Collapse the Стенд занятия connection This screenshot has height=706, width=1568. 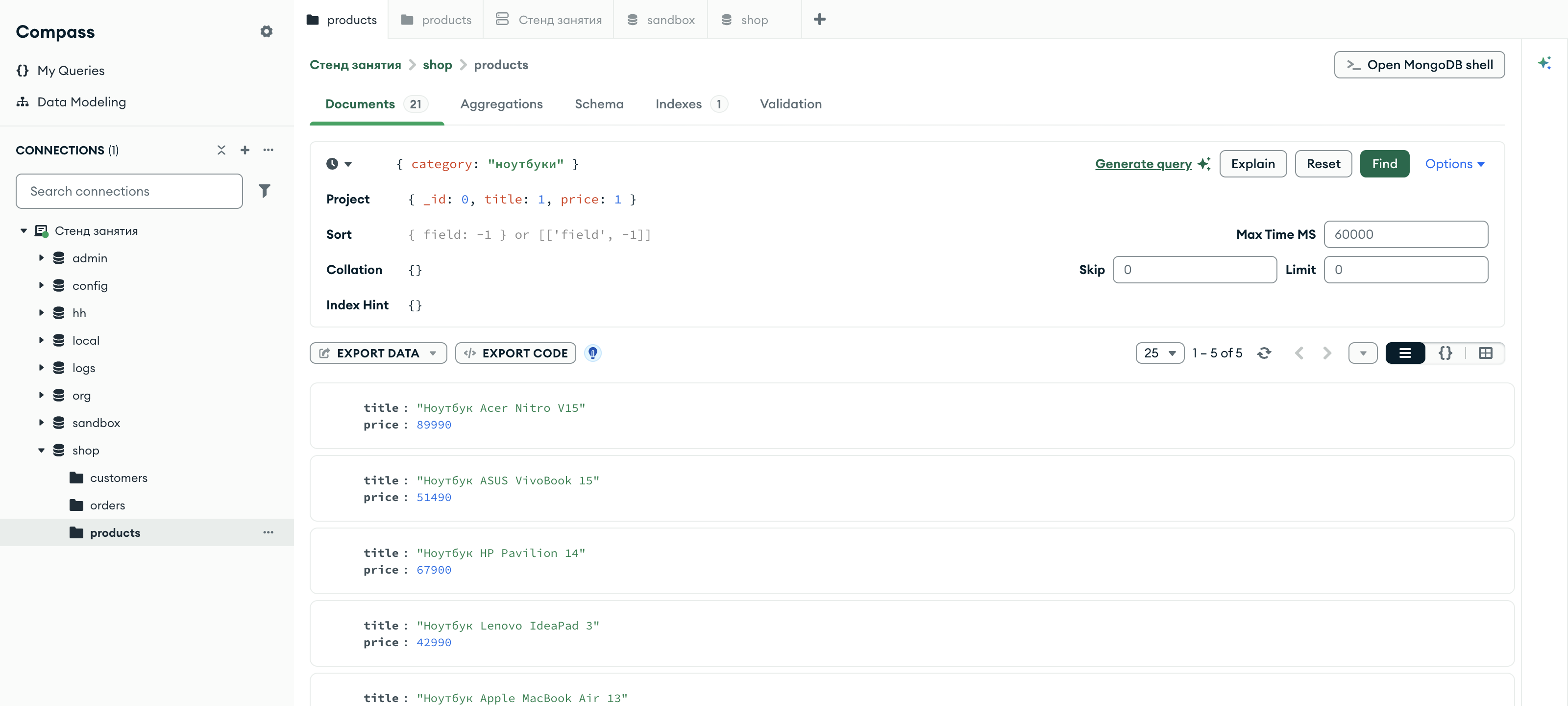pyautogui.click(x=24, y=231)
